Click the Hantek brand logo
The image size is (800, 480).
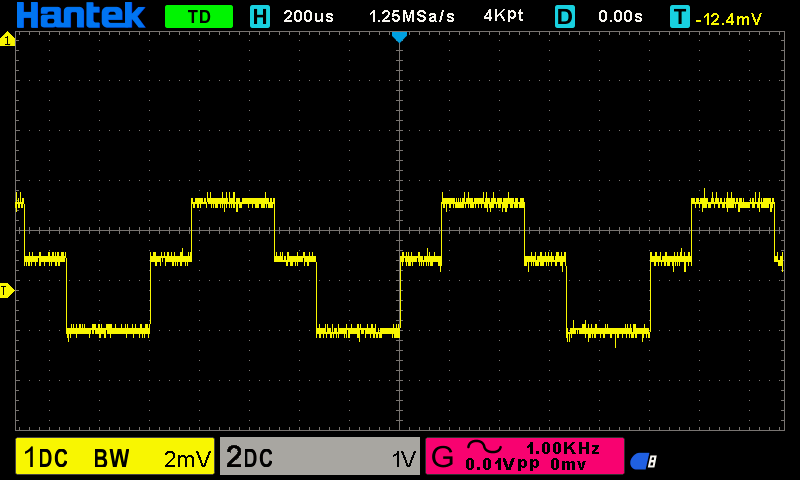[x=81, y=15]
